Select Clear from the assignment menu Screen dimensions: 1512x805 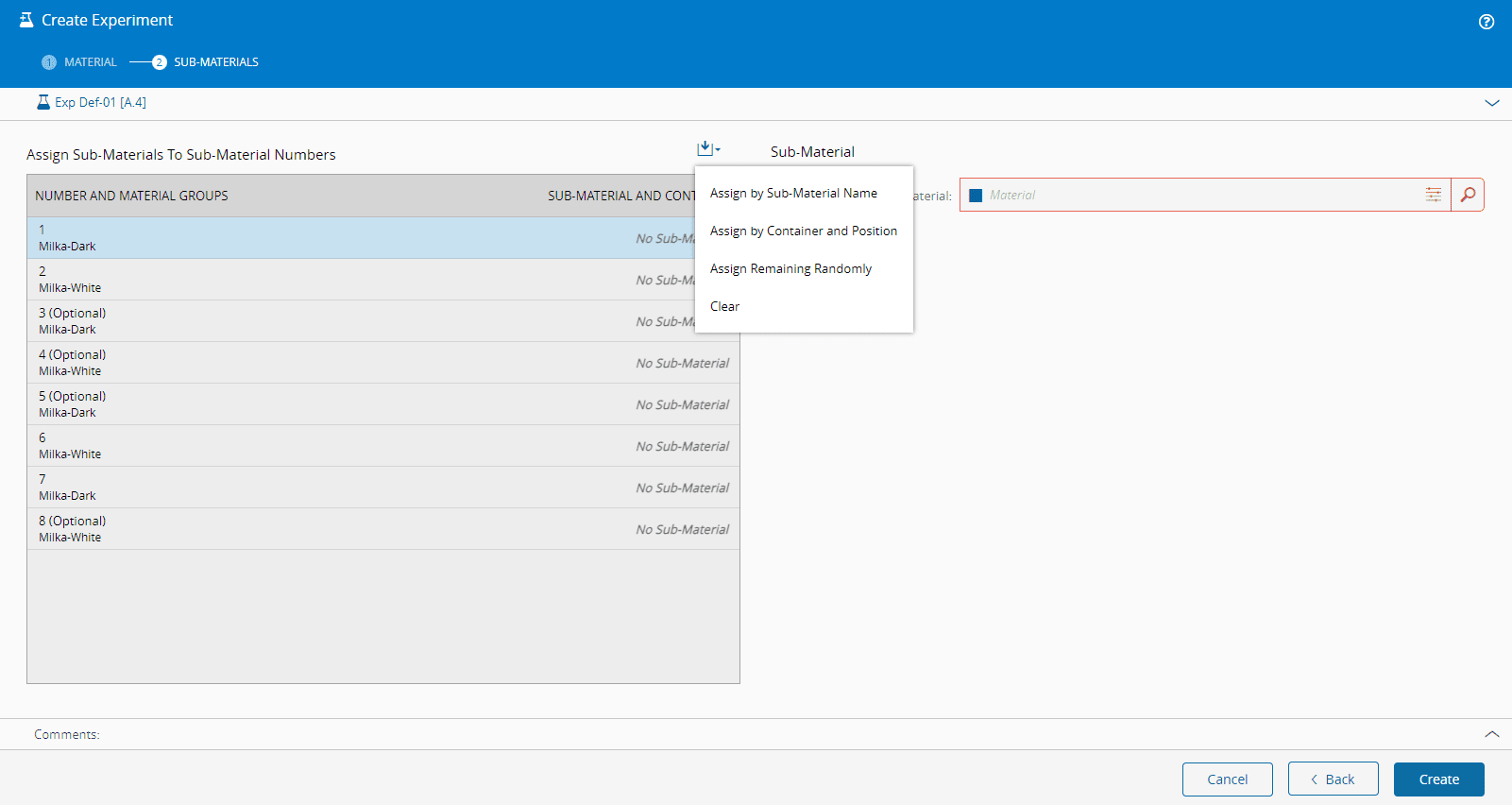(x=724, y=306)
